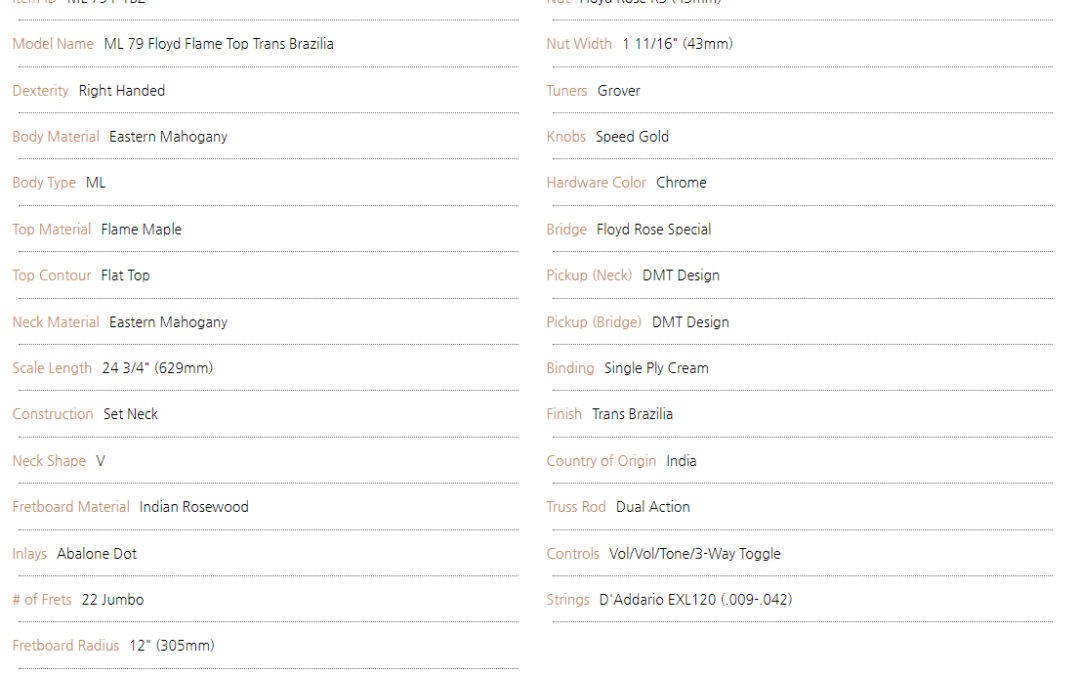
Task: Select the D'Addario EXL120 strings value
Action: click(x=696, y=600)
